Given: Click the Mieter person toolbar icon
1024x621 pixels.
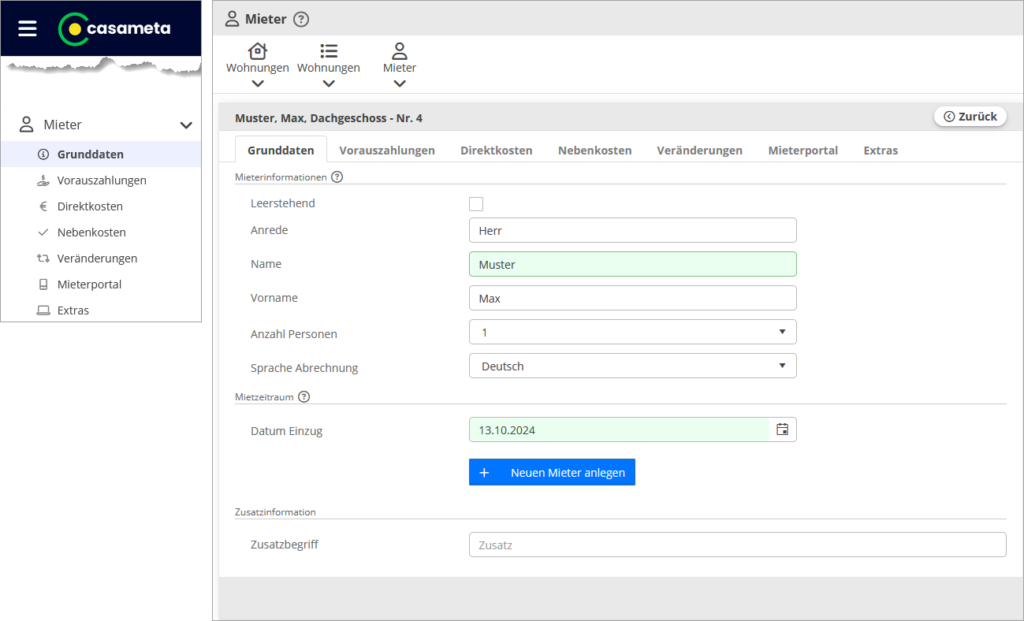Looking at the screenshot, I should click(399, 52).
